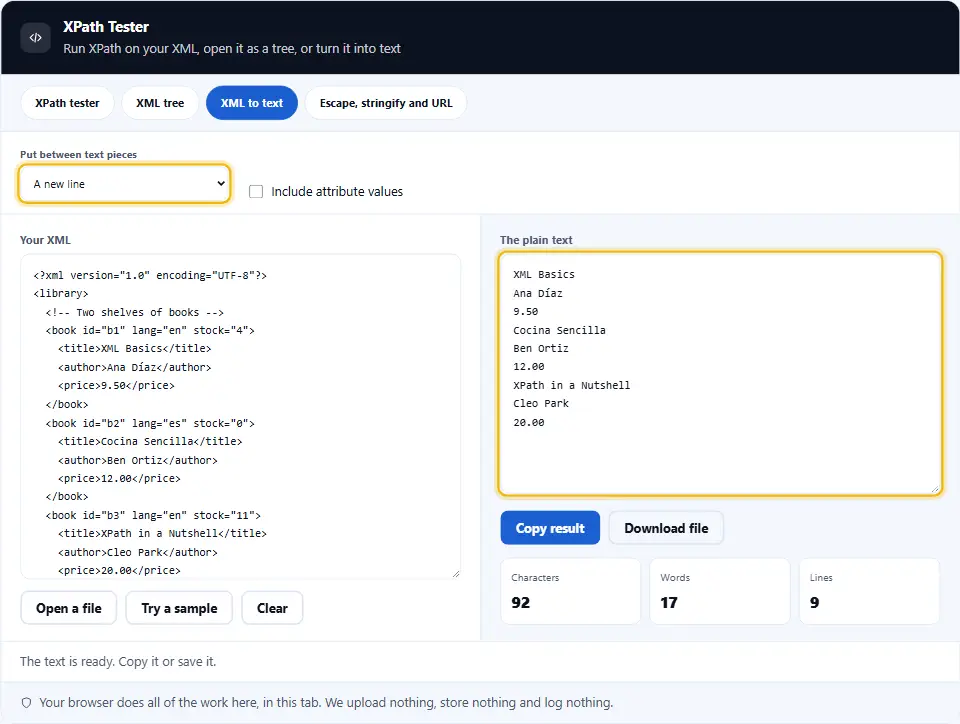The image size is (960, 724).
Task: Open the XML tree tab
Action: [x=160, y=103]
